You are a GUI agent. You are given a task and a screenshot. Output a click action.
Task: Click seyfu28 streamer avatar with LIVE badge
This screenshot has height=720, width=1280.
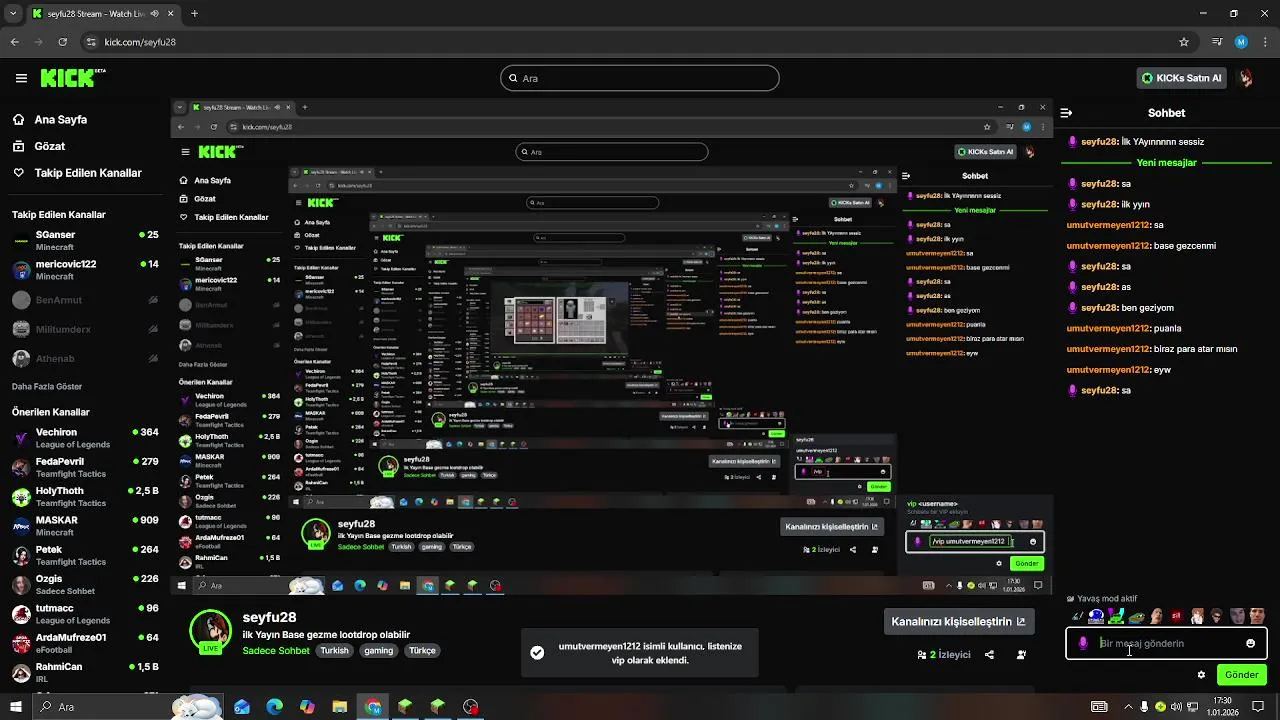tap(211, 631)
